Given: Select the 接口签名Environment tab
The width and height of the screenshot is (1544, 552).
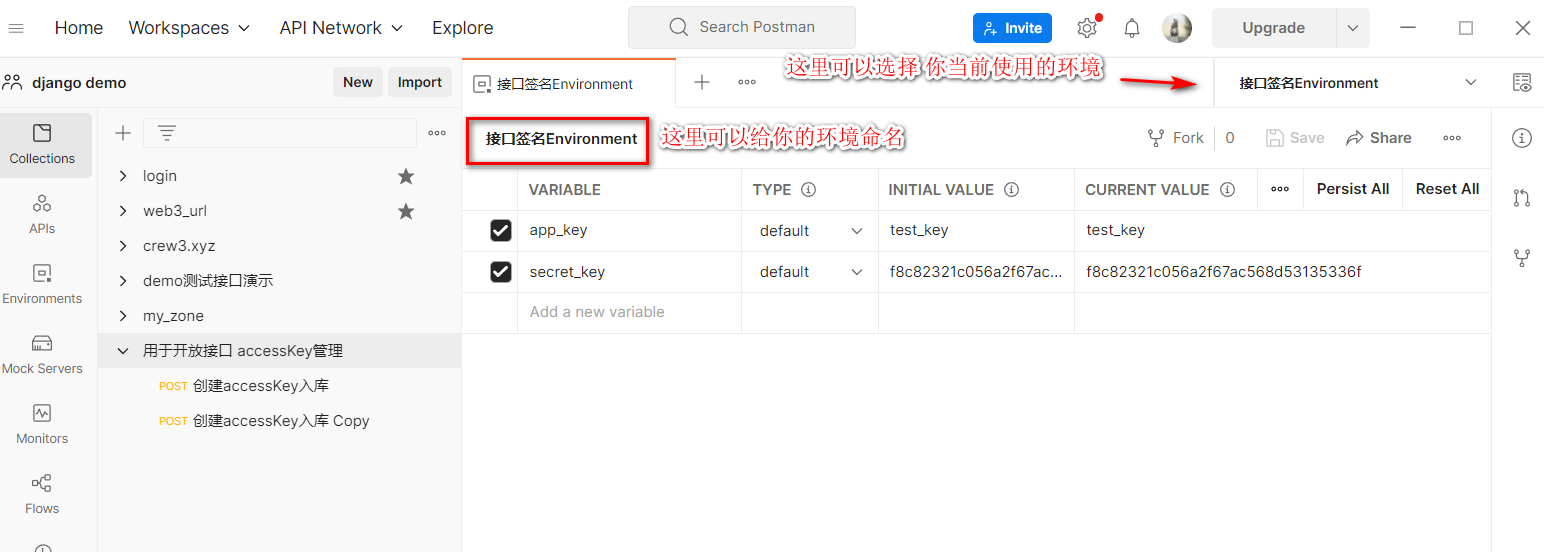Looking at the screenshot, I should click(568, 84).
